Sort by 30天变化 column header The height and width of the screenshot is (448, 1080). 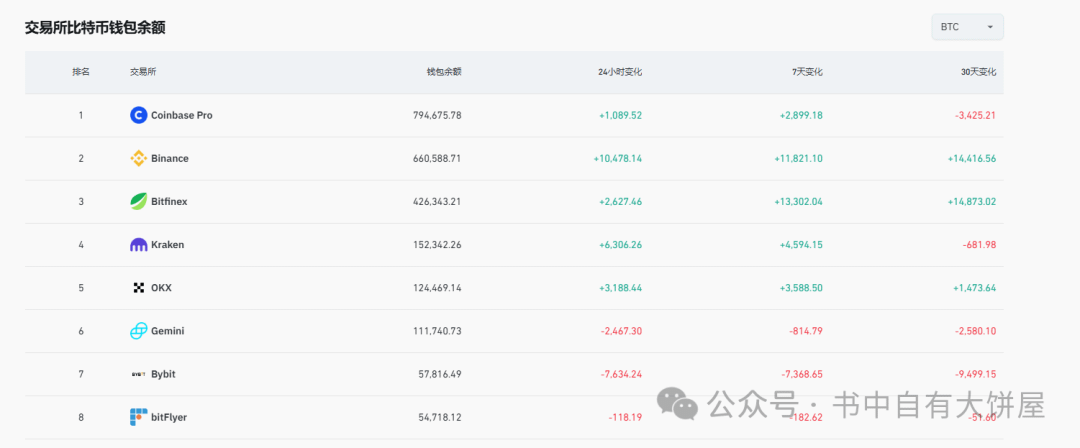[x=978, y=72]
